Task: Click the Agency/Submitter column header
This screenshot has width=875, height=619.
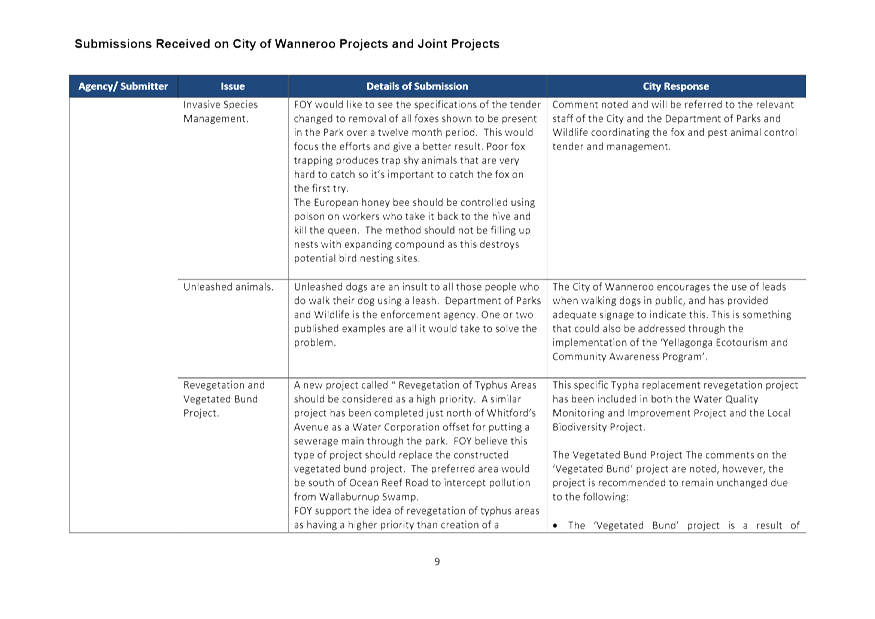Action: (124, 86)
